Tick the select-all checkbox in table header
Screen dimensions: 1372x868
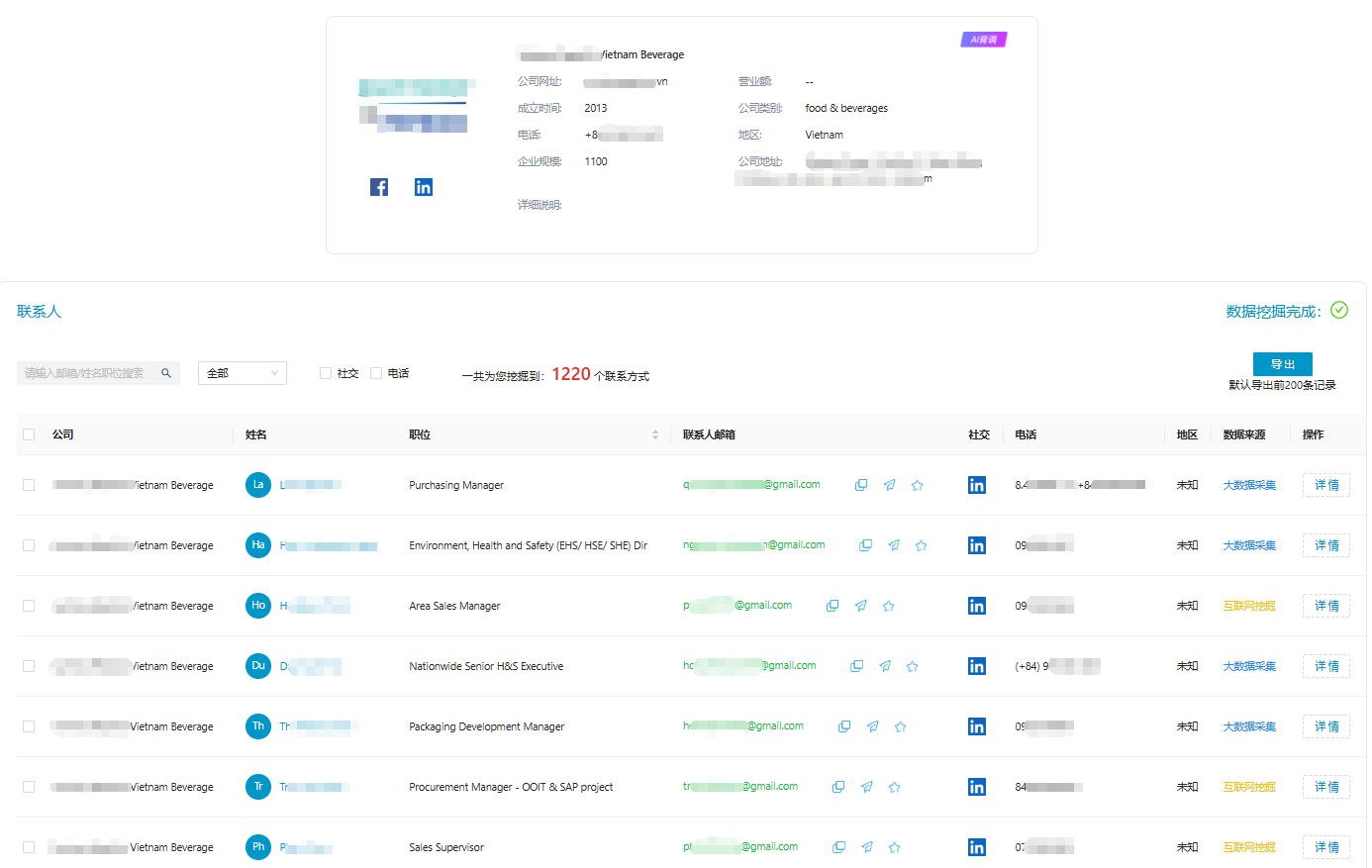click(29, 434)
